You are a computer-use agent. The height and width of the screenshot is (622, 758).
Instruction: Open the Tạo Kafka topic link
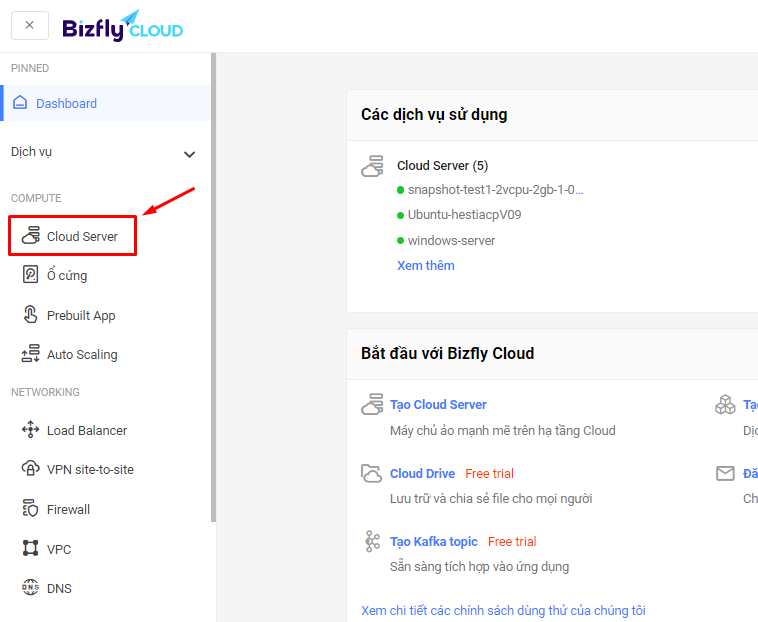pyautogui.click(x=434, y=542)
